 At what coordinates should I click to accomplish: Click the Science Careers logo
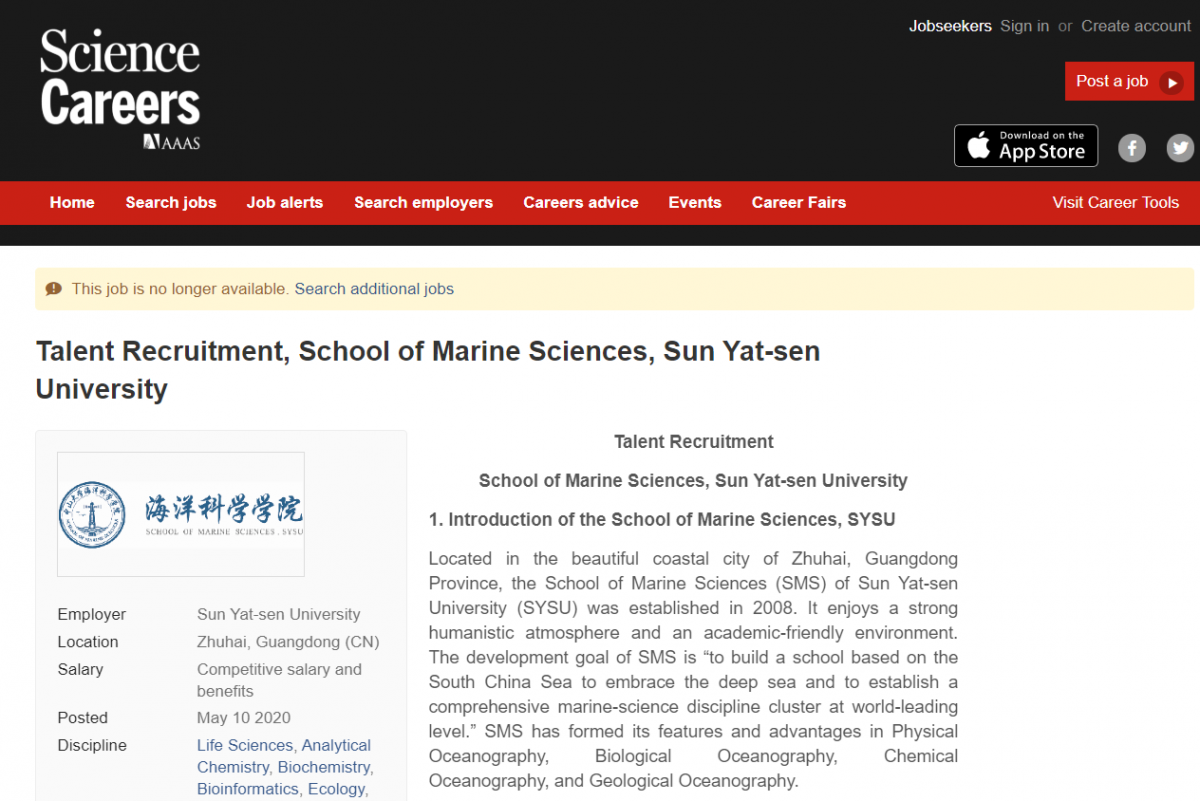coord(120,89)
